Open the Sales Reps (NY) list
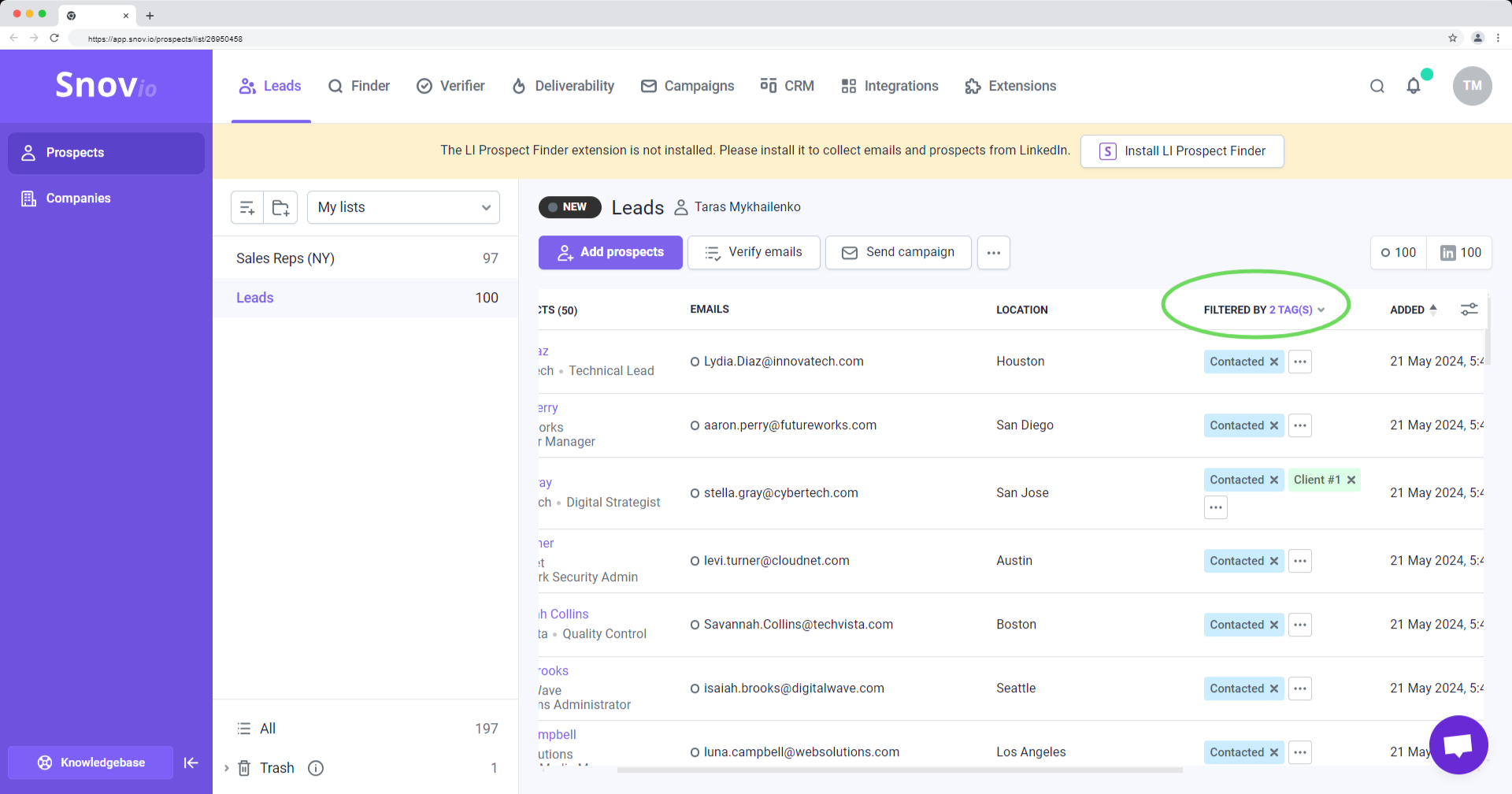 365,258
